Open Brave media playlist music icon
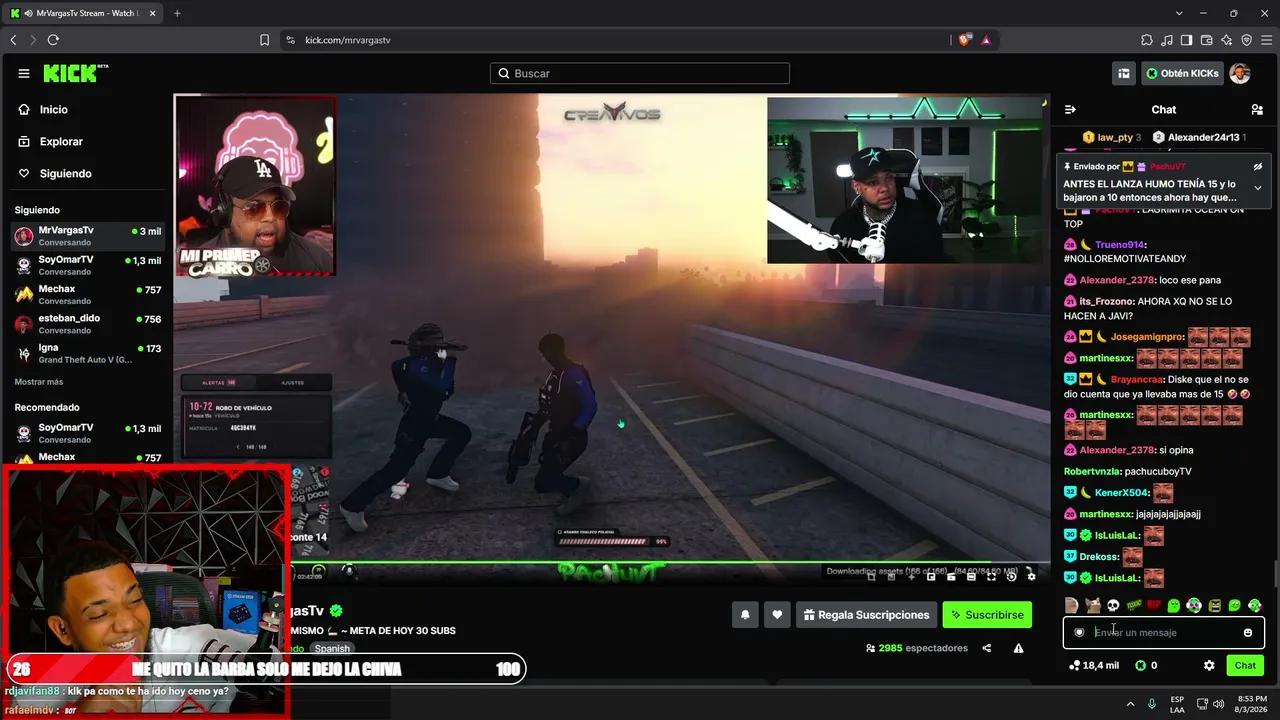Viewport: 1280px width, 720px height. (1167, 40)
